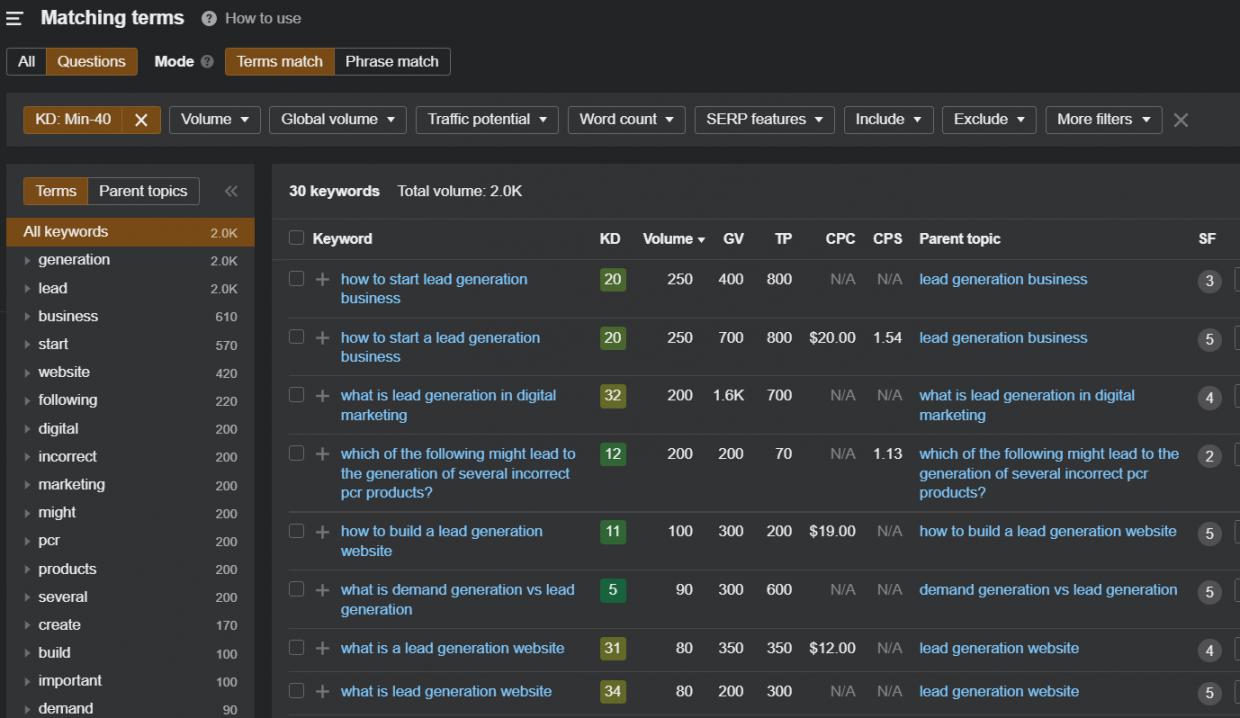1240x718 pixels.
Task: Select the Phrase match mode
Action: (x=392, y=62)
